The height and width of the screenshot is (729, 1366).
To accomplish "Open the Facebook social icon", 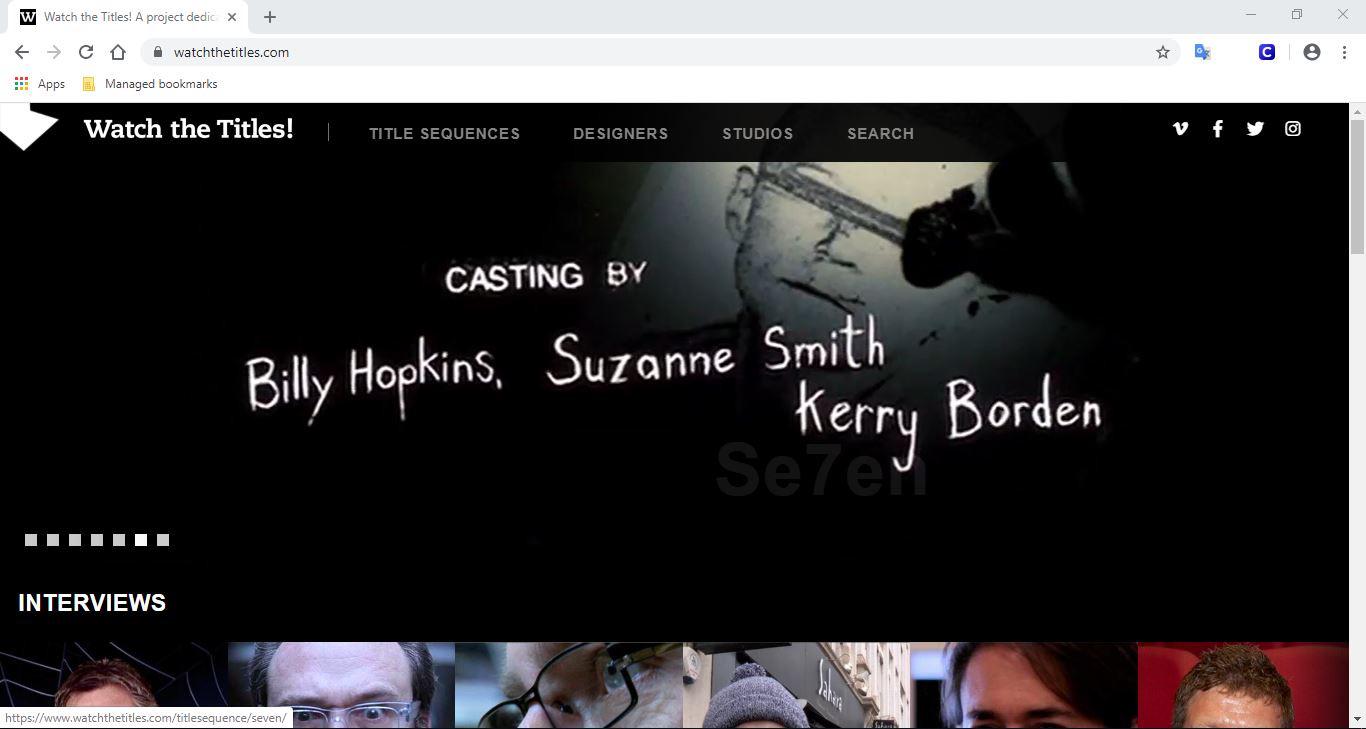I will click(1217, 128).
